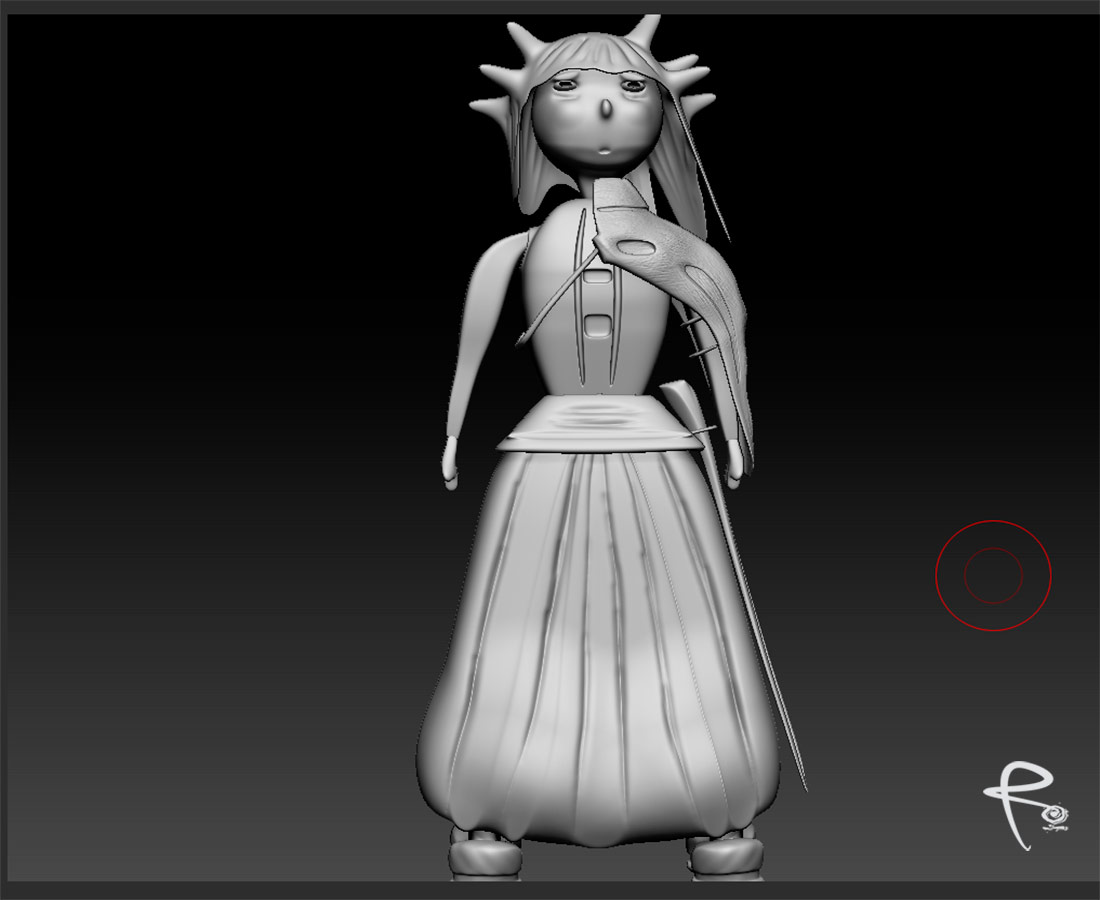
Task: Click the waist sash above the skirt
Action: [x=598, y=423]
